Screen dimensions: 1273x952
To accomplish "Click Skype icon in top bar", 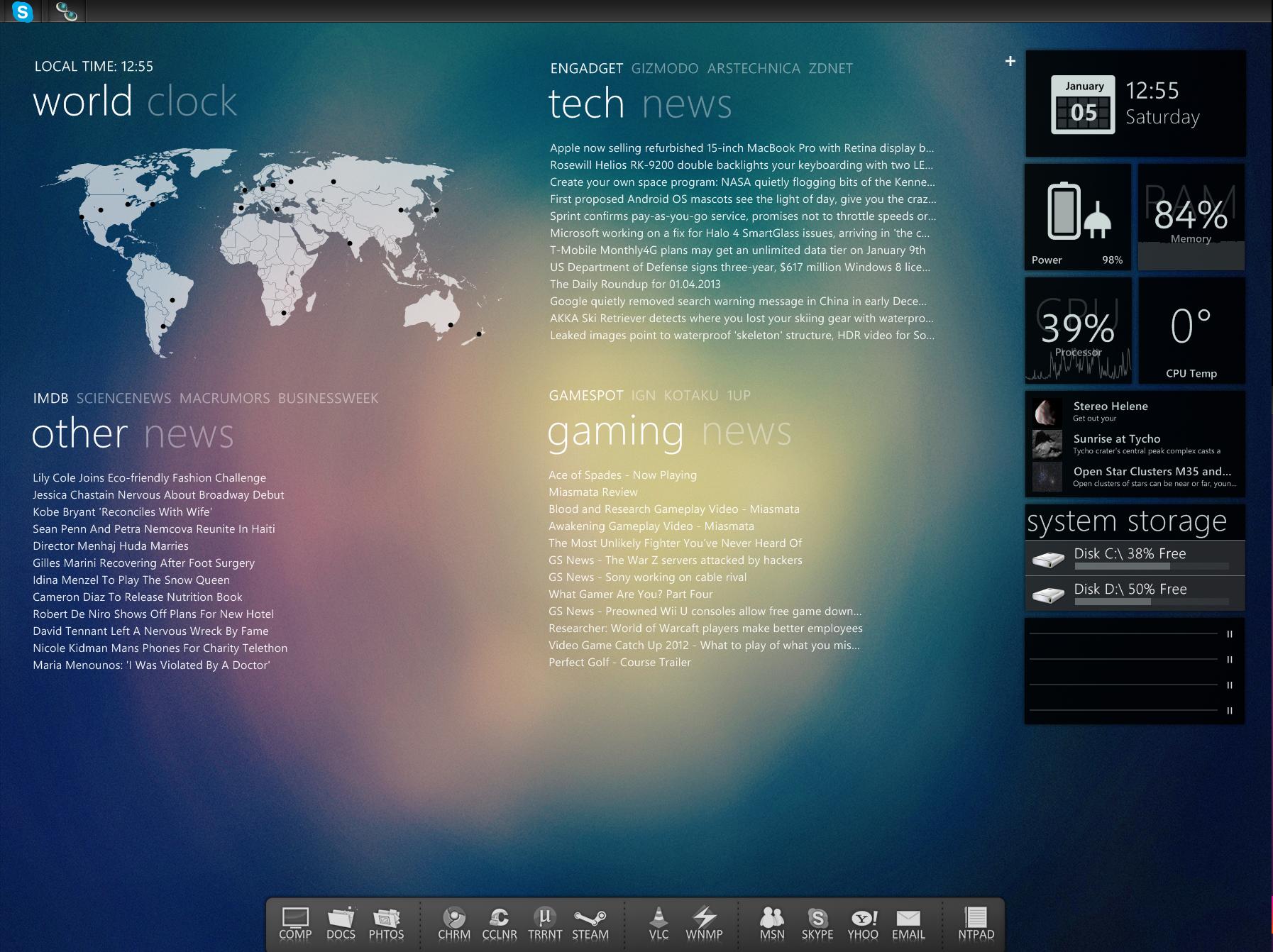I will [x=23, y=11].
